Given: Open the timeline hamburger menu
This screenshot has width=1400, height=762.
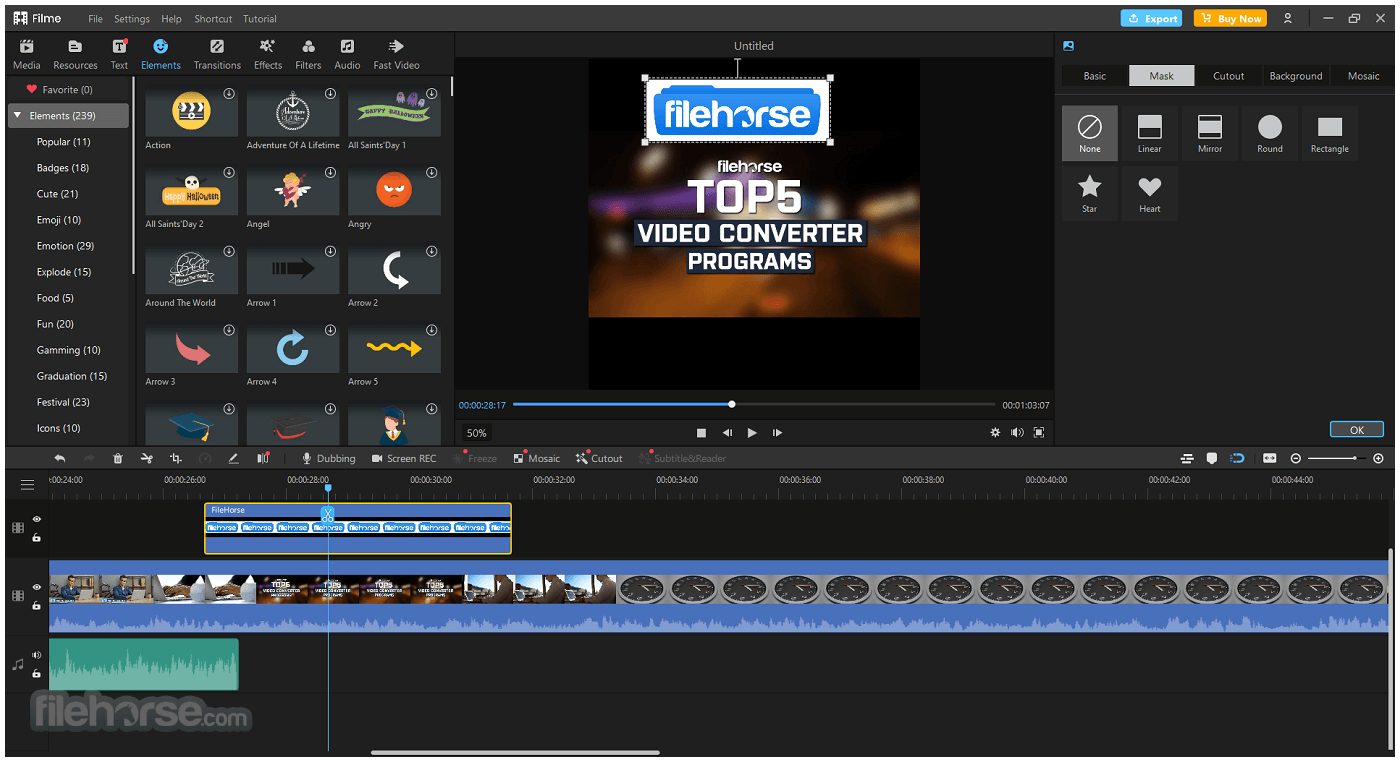Looking at the screenshot, I should click(27, 485).
